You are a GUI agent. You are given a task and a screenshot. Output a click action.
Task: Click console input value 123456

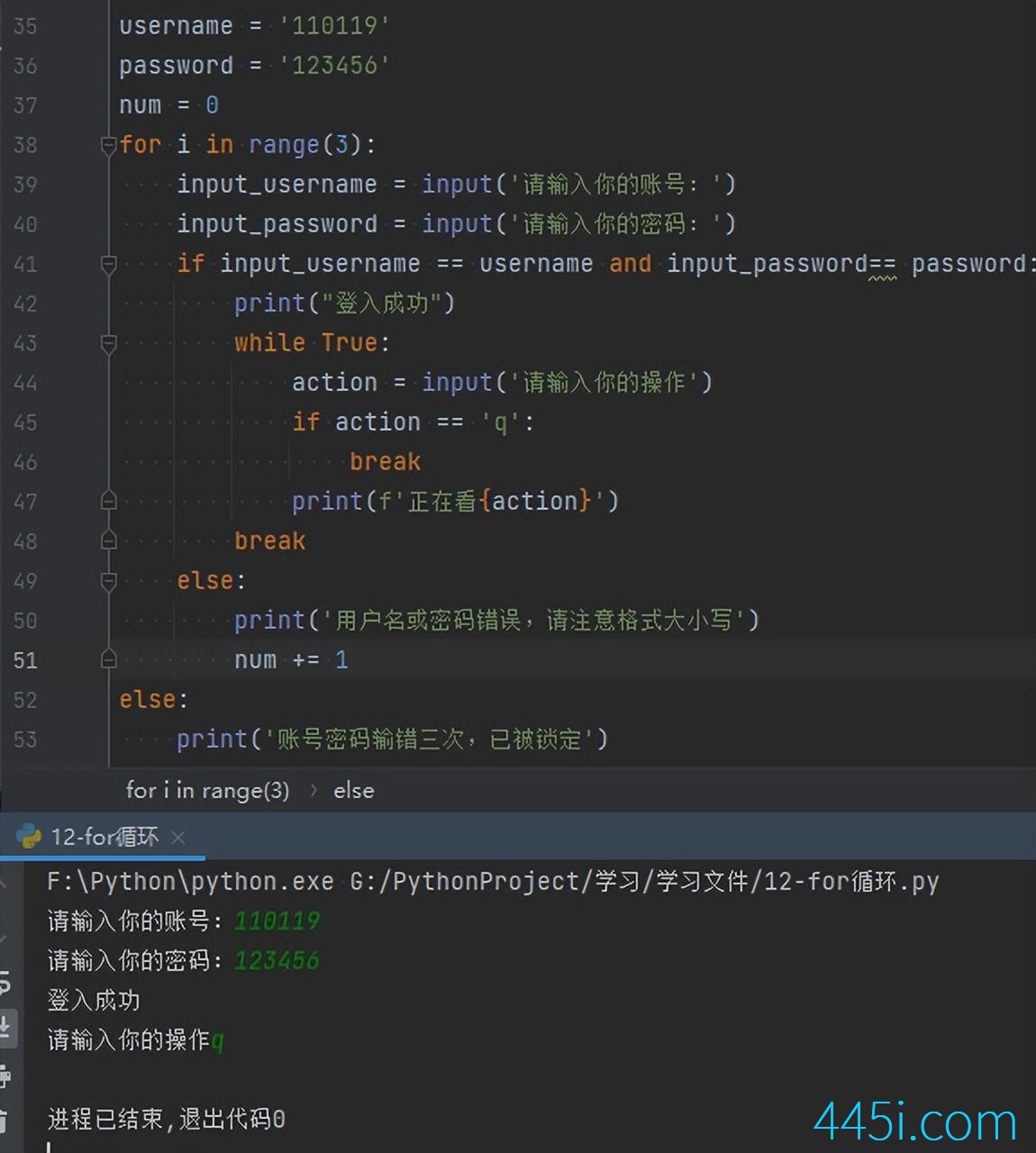(277, 960)
